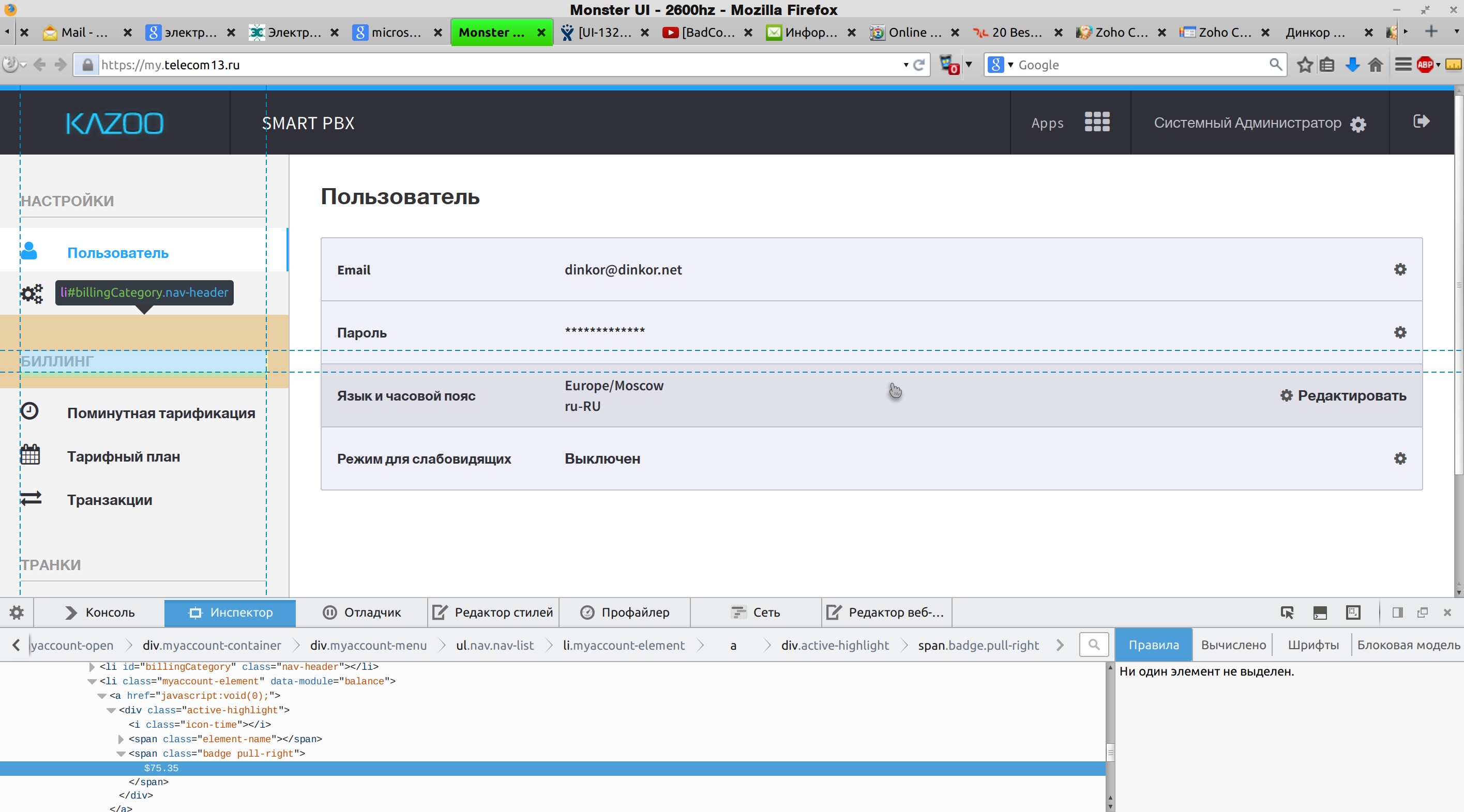Click the span.badge.pull-right breadcrumb
This screenshot has height=812, width=1464.
978,645
